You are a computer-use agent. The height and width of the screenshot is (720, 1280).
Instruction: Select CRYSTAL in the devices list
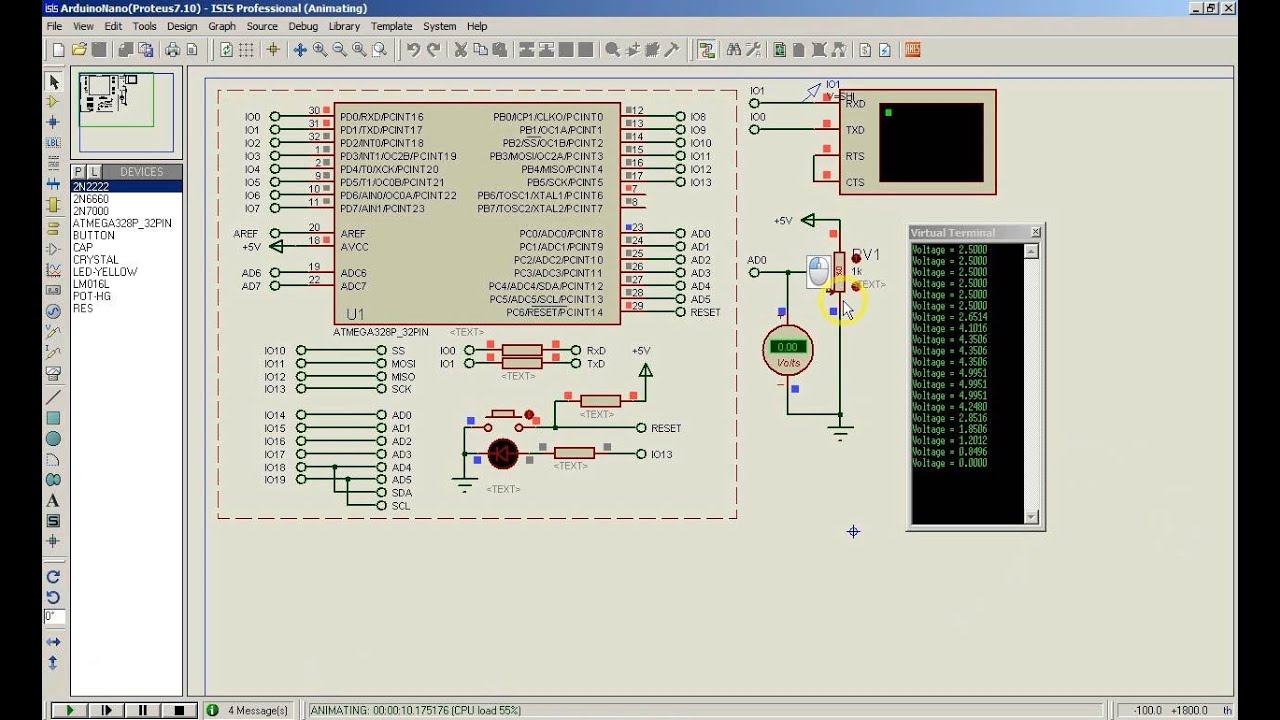tap(127, 260)
